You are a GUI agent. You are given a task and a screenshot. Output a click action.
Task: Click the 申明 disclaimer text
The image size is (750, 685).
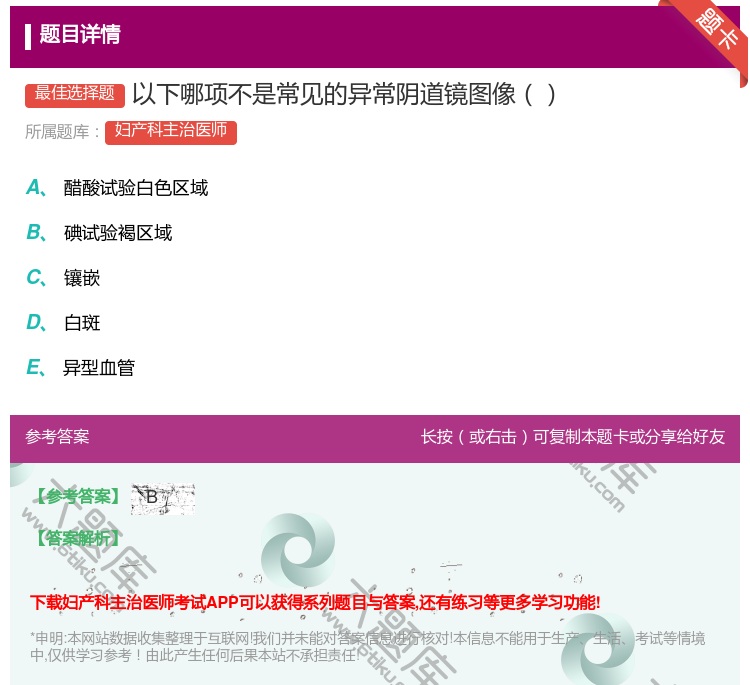point(367,646)
